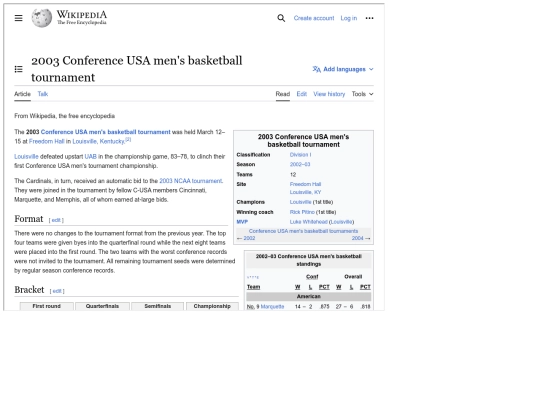Click the Conf header in standings table
Viewport: 540px width, 405px height.
coord(312,277)
